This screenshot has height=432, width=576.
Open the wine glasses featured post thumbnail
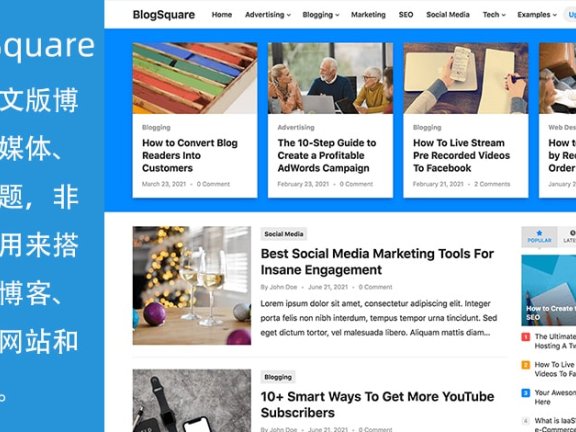click(192, 285)
